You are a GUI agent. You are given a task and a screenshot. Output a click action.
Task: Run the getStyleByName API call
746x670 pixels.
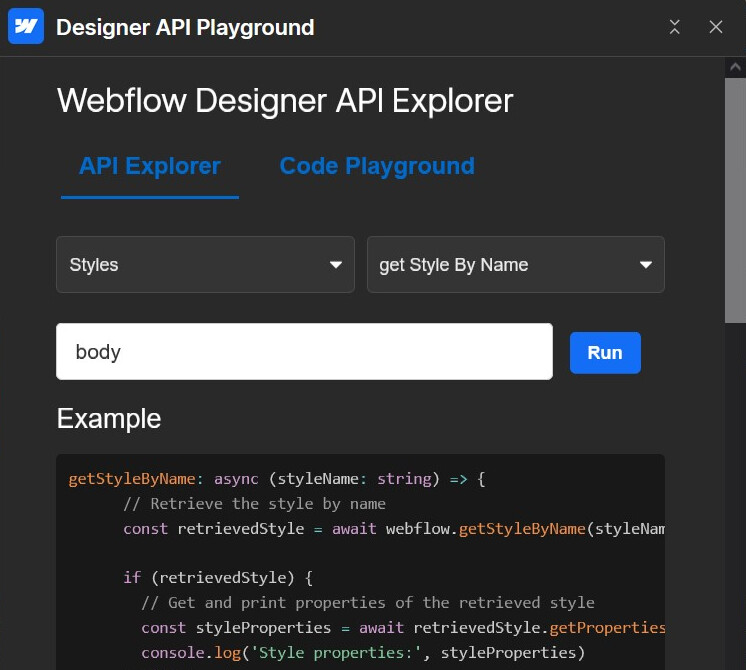605,353
